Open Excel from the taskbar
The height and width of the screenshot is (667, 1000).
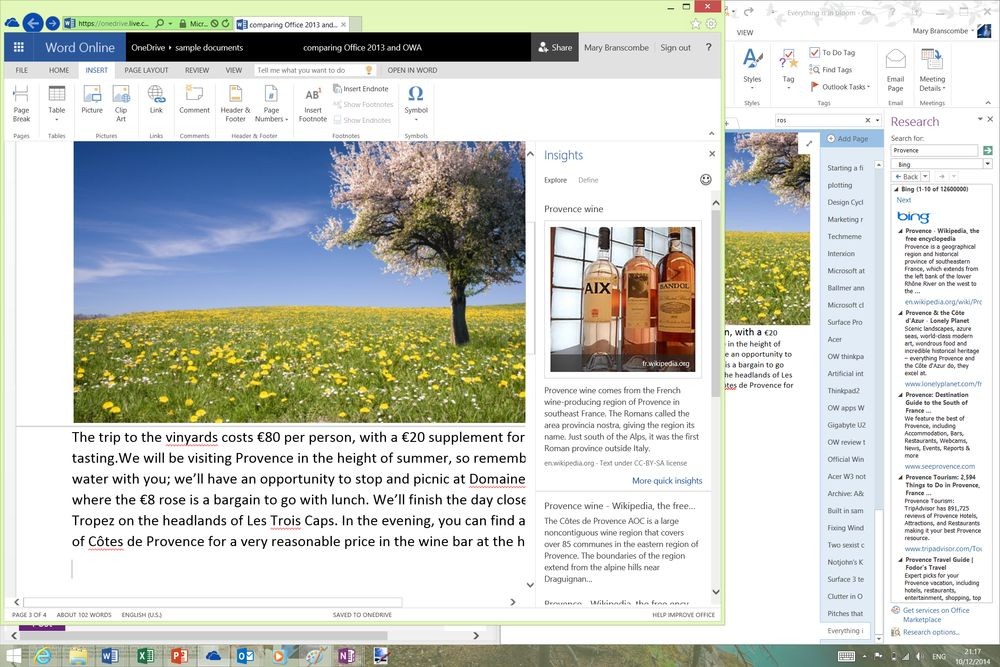143,657
